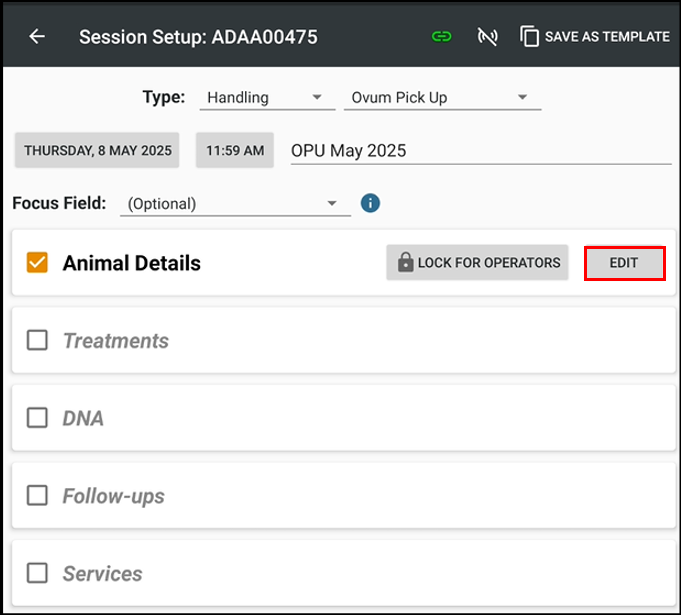Image resolution: width=681 pixels, height=615 pixels.
Task: Enable the Treatments checkbox
Action: 37,340
